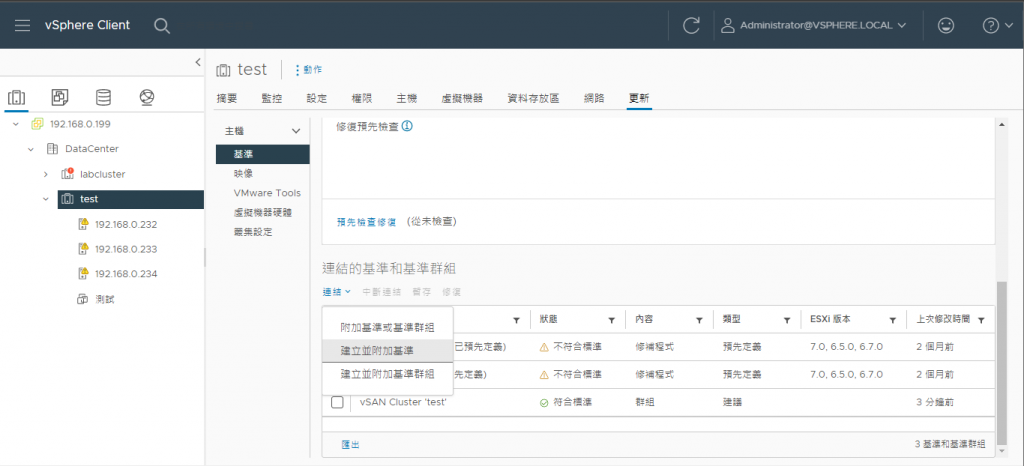The height and width of the screenshot is (466, 1024).
Task: Collapse the DataCenter tree node
Action: click(31, 149)
